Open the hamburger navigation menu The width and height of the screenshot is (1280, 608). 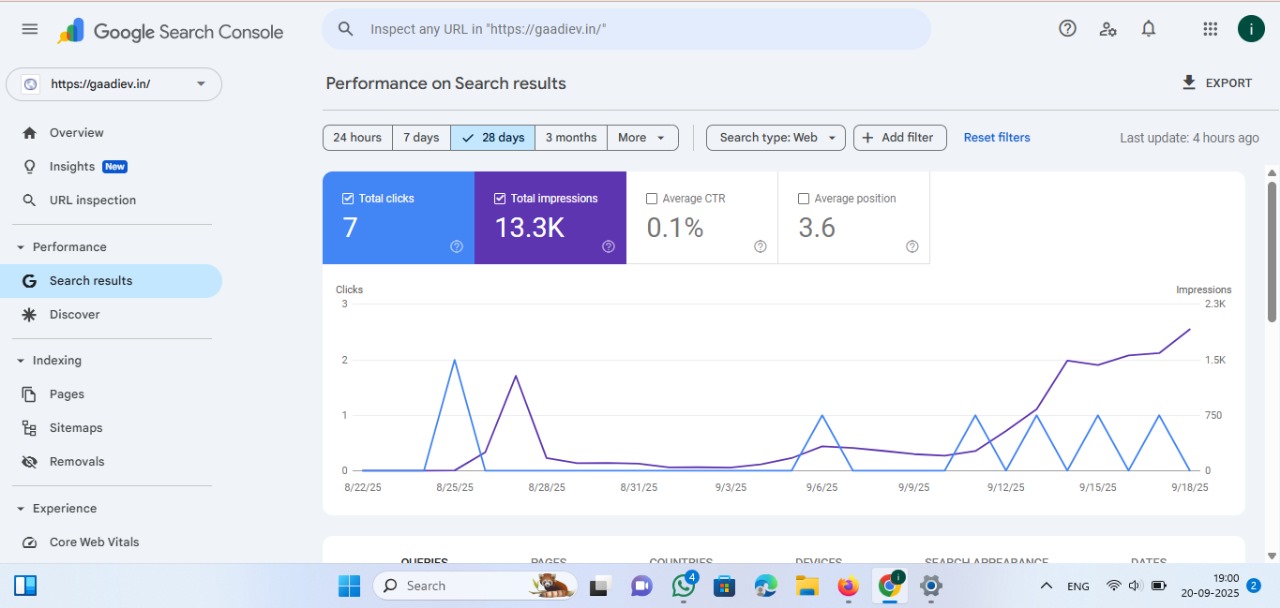(x=30, y=29)
